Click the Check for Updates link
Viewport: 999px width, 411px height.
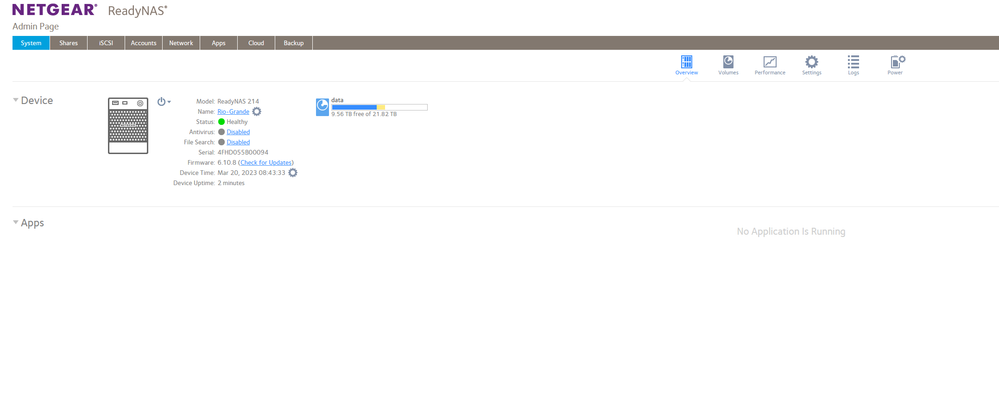pyautogui.click(x=266, y=162)
